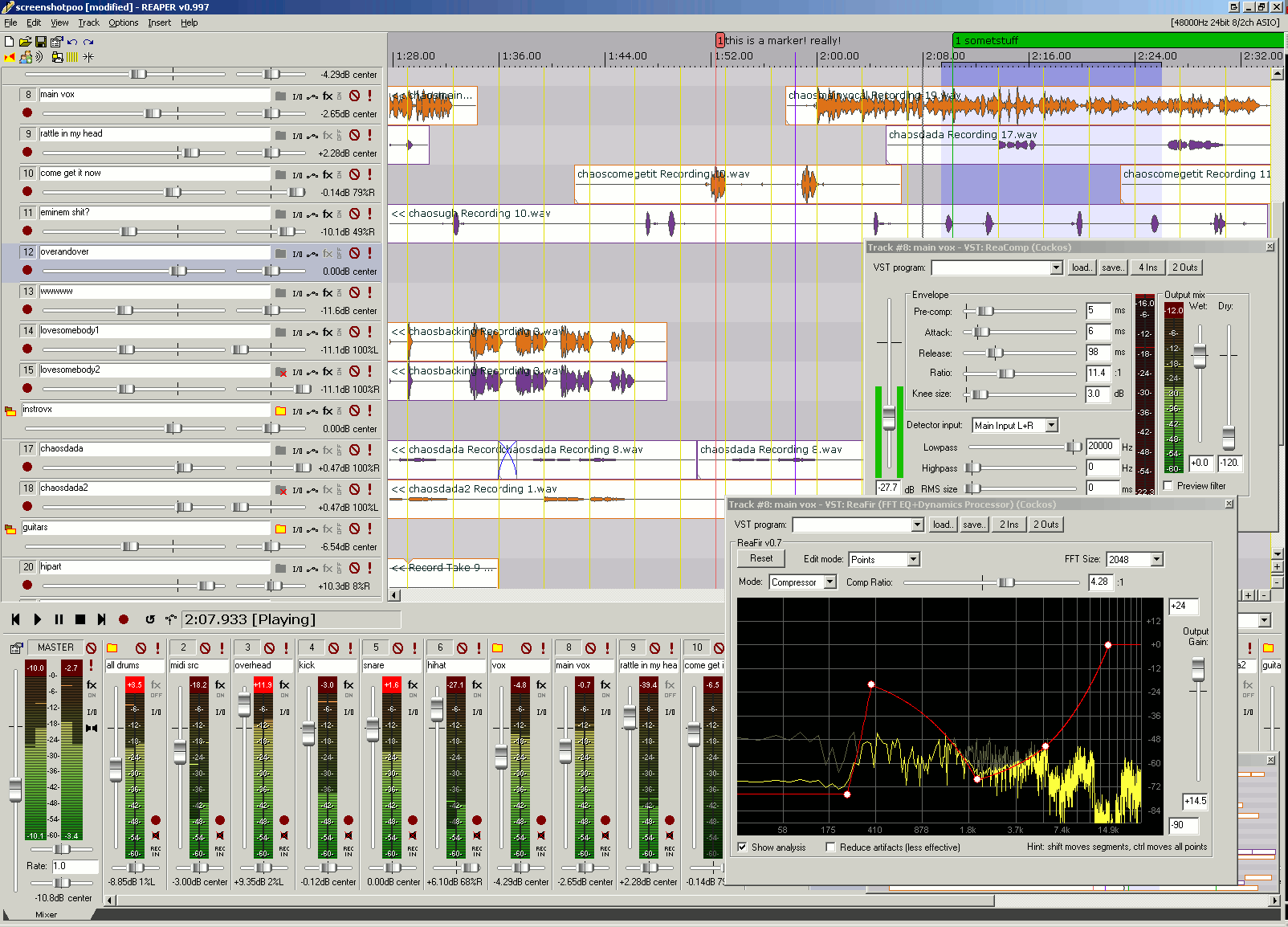This screenshot has height=927, width=1288.
Task: Stop playback with the square button
Action: pos(80,619)
